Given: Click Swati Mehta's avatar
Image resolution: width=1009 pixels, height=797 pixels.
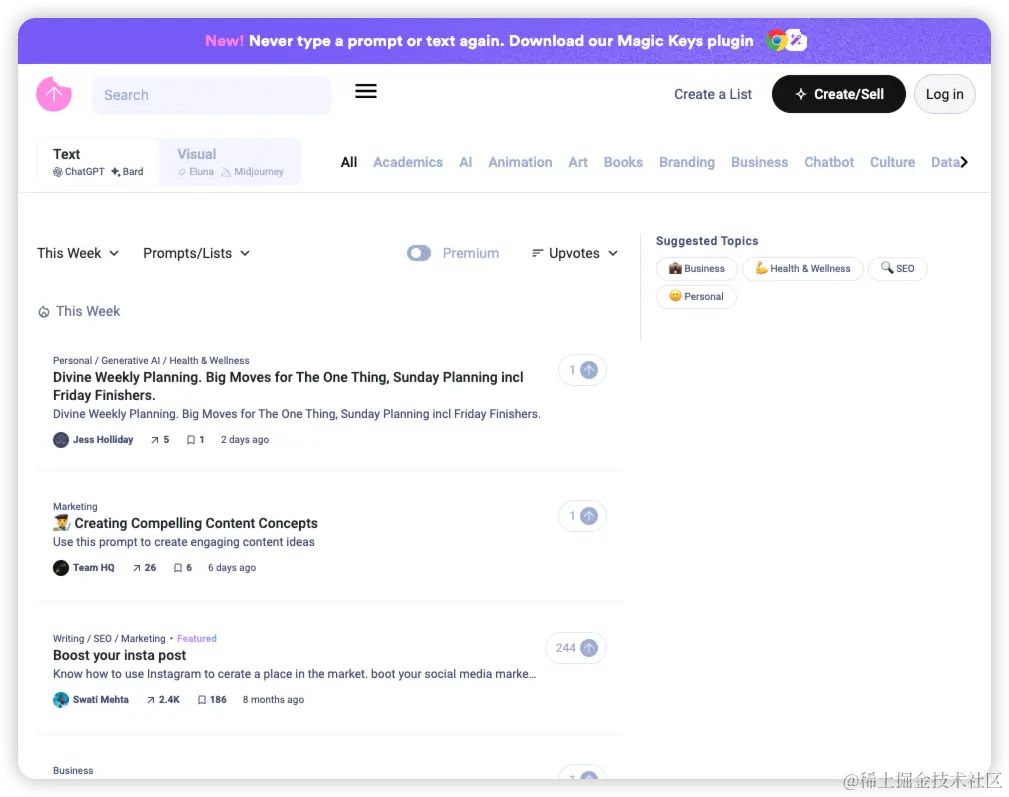Looking at the screenshot, I should pyautogui.click(x=60, y=700).
